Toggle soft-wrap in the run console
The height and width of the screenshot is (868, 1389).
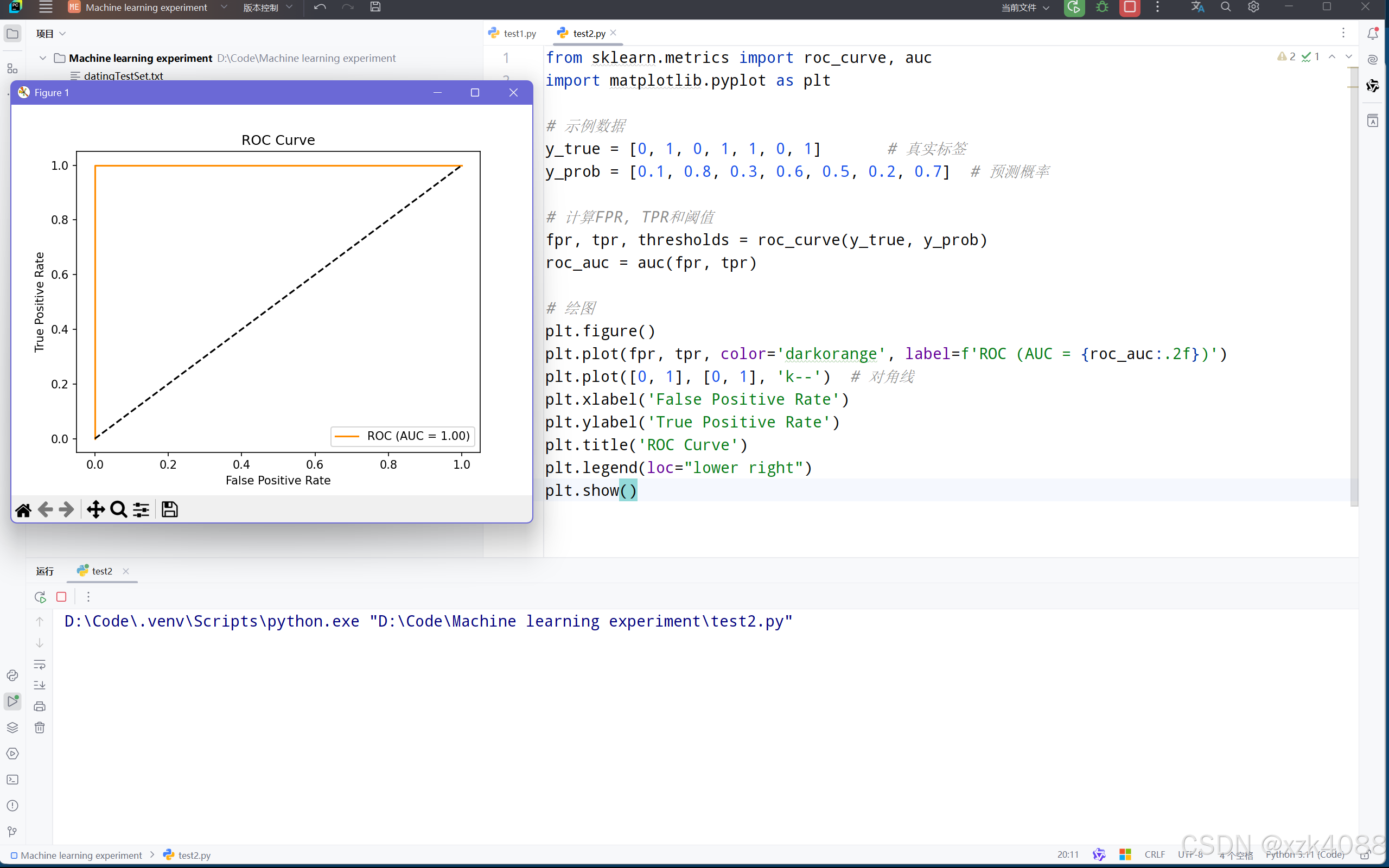pyautogui.click(x=40, y=664)
